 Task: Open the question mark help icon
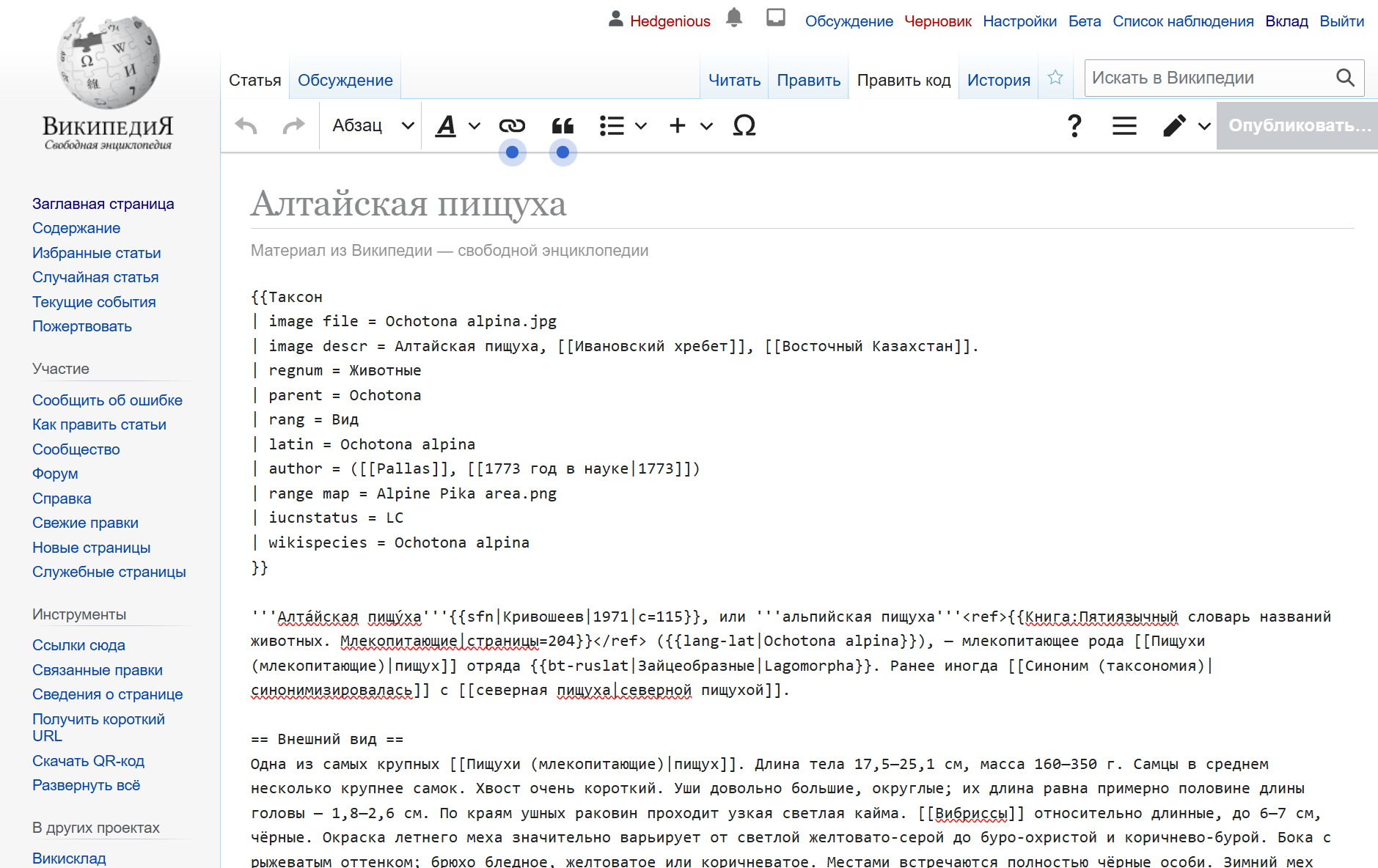[x=1074, y=126]
